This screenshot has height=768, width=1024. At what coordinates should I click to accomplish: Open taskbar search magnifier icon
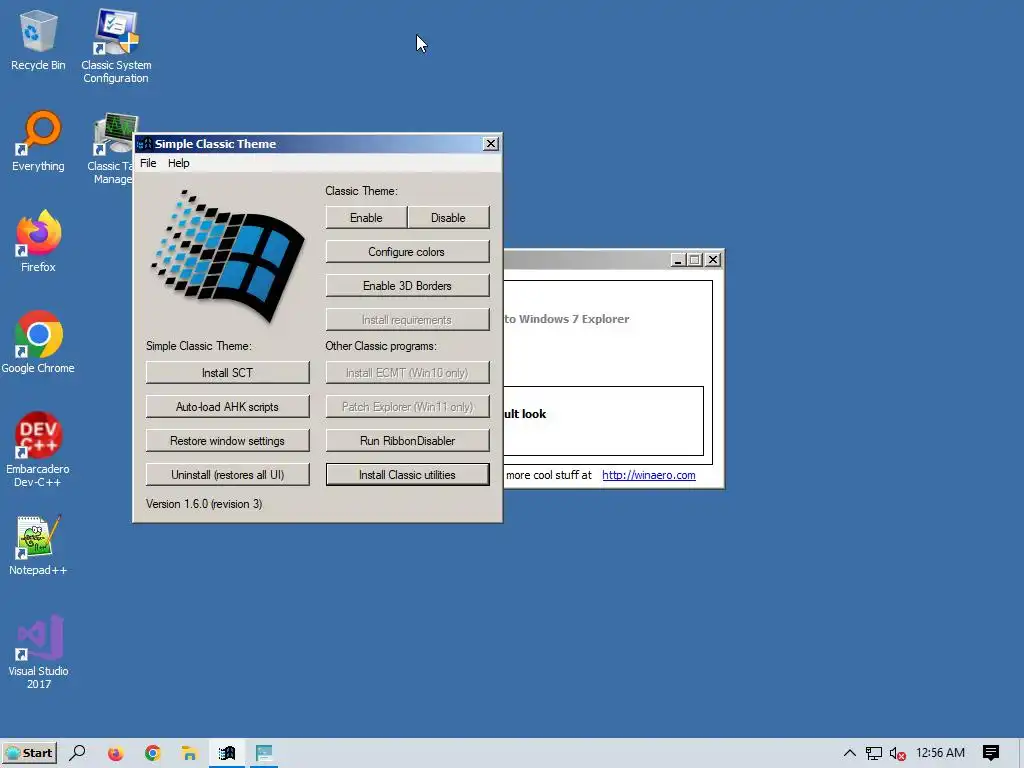77,752
